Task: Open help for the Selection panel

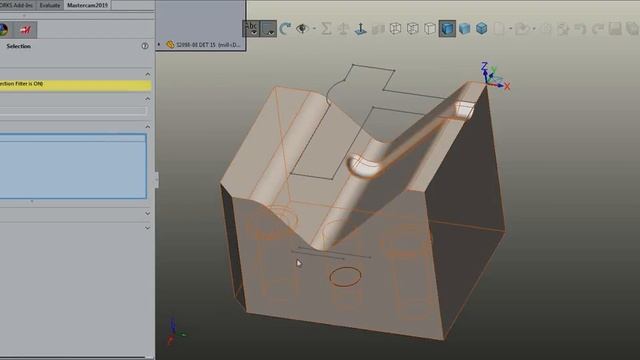Action: click(x=145, y=46)
